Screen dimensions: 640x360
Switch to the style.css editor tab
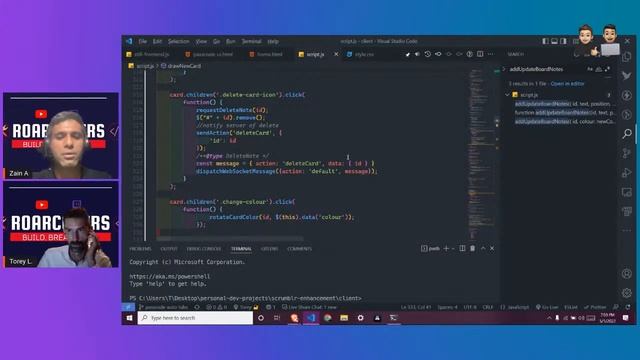pos(364,54)
